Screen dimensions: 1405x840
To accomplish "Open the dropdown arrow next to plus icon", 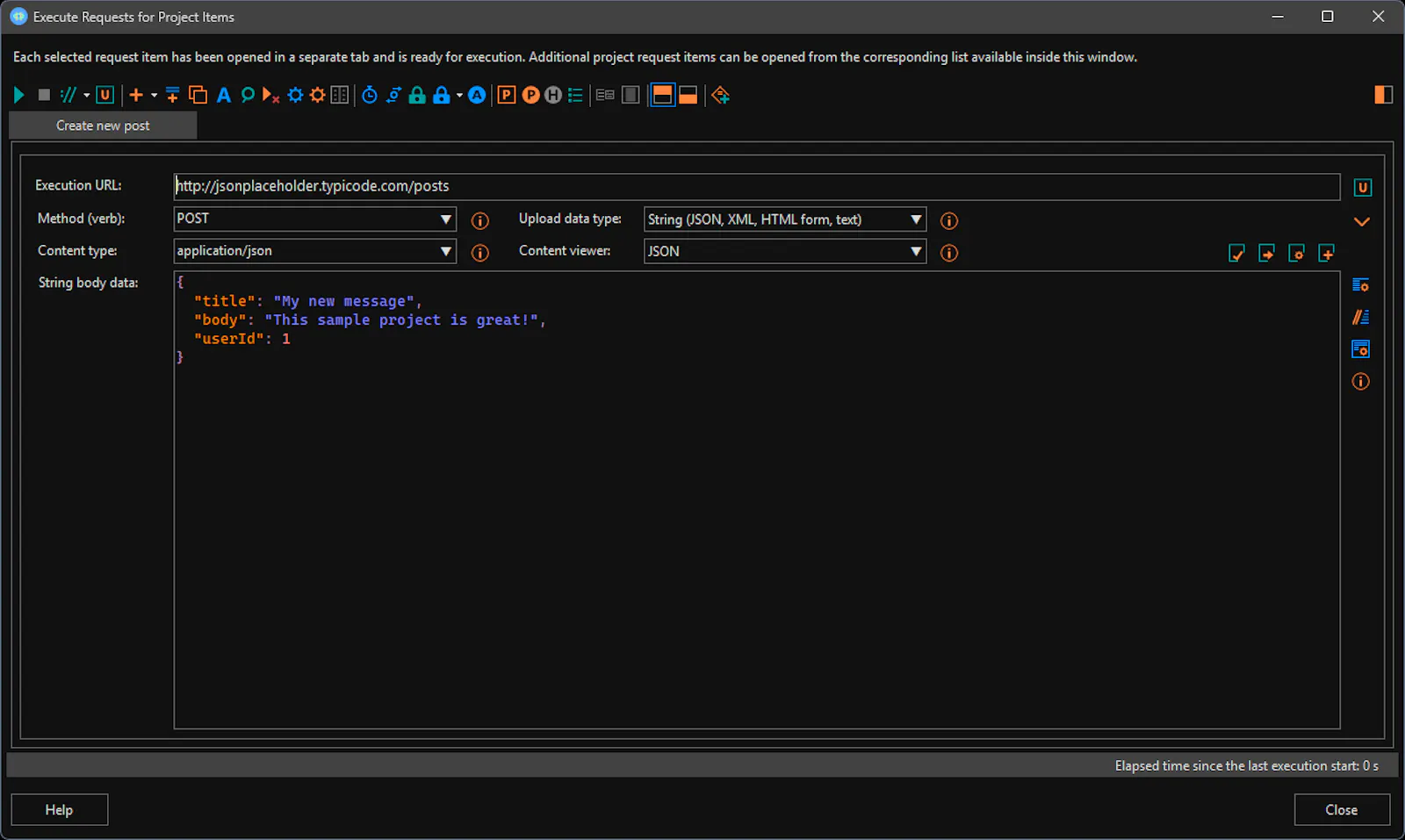I will coord(154,95).
